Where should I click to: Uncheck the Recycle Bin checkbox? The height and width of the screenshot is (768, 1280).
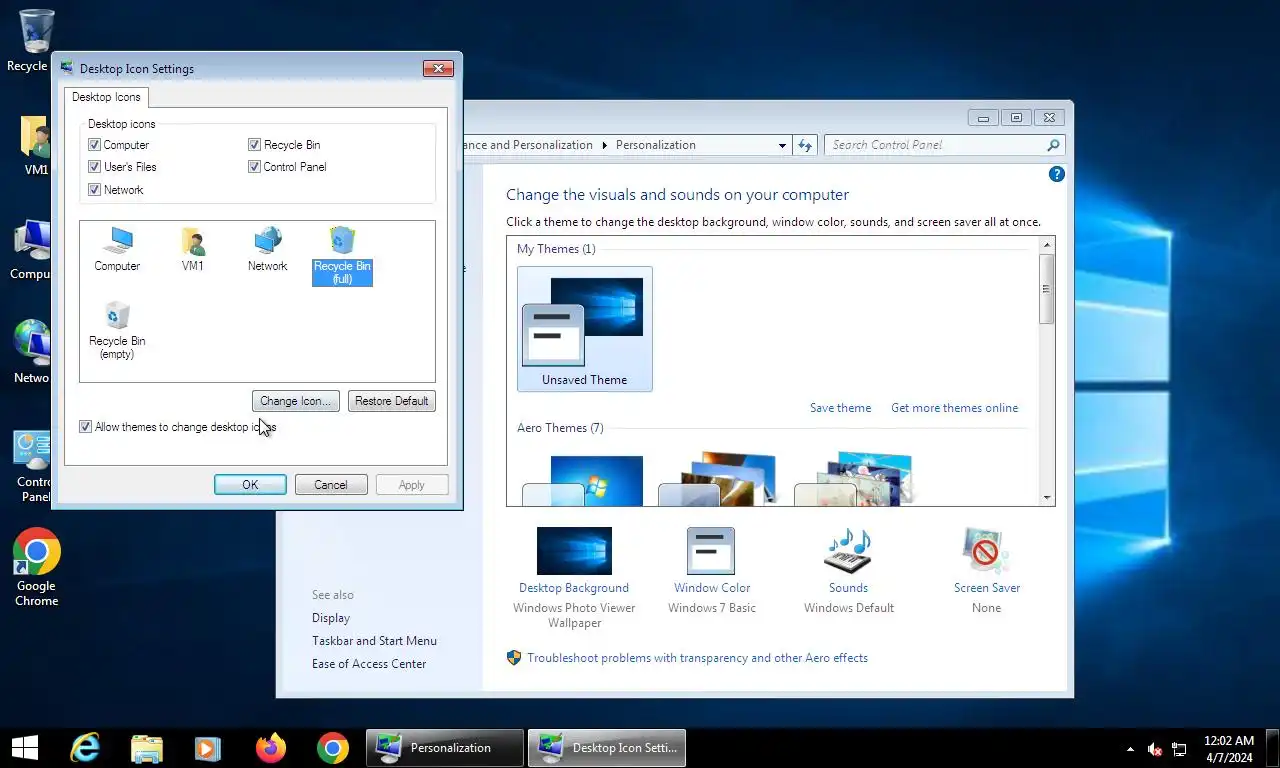(255, 145)
